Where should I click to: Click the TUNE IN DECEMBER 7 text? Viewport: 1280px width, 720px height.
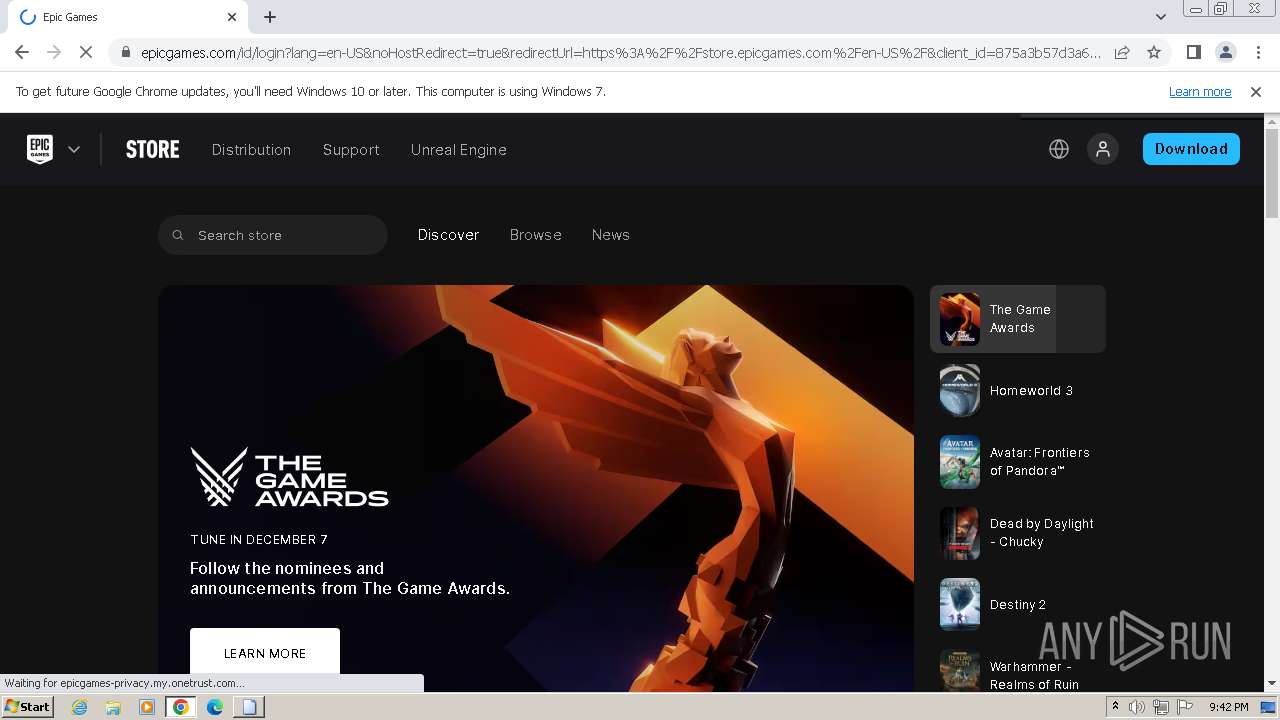259,539
